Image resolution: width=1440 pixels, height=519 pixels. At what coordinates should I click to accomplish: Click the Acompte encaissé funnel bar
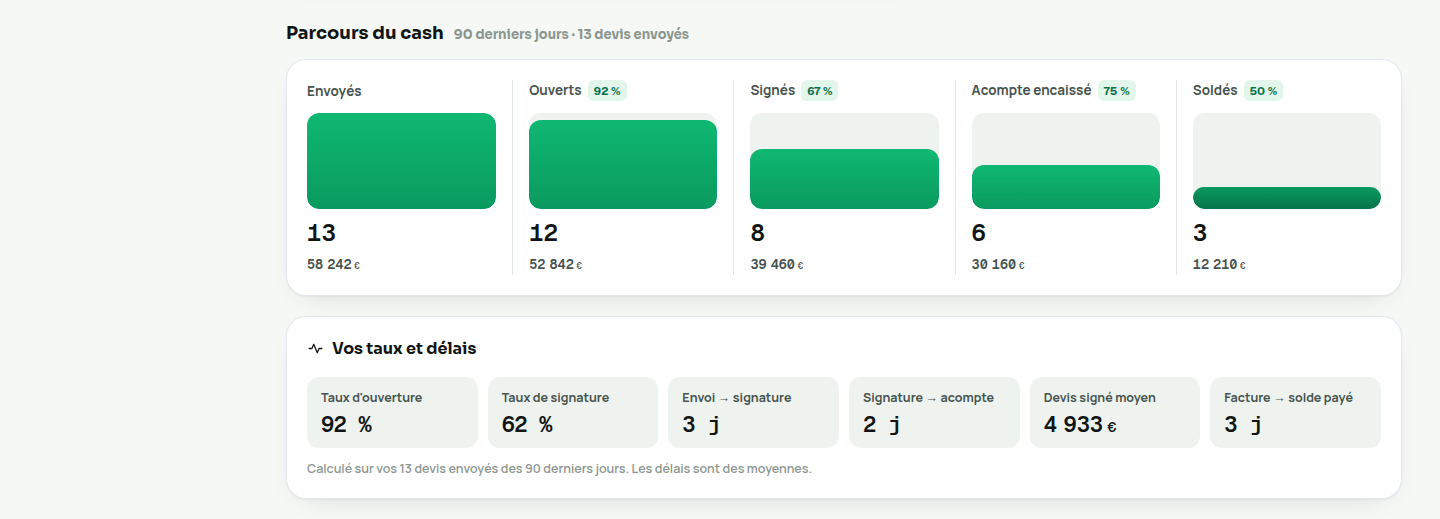1066,187
